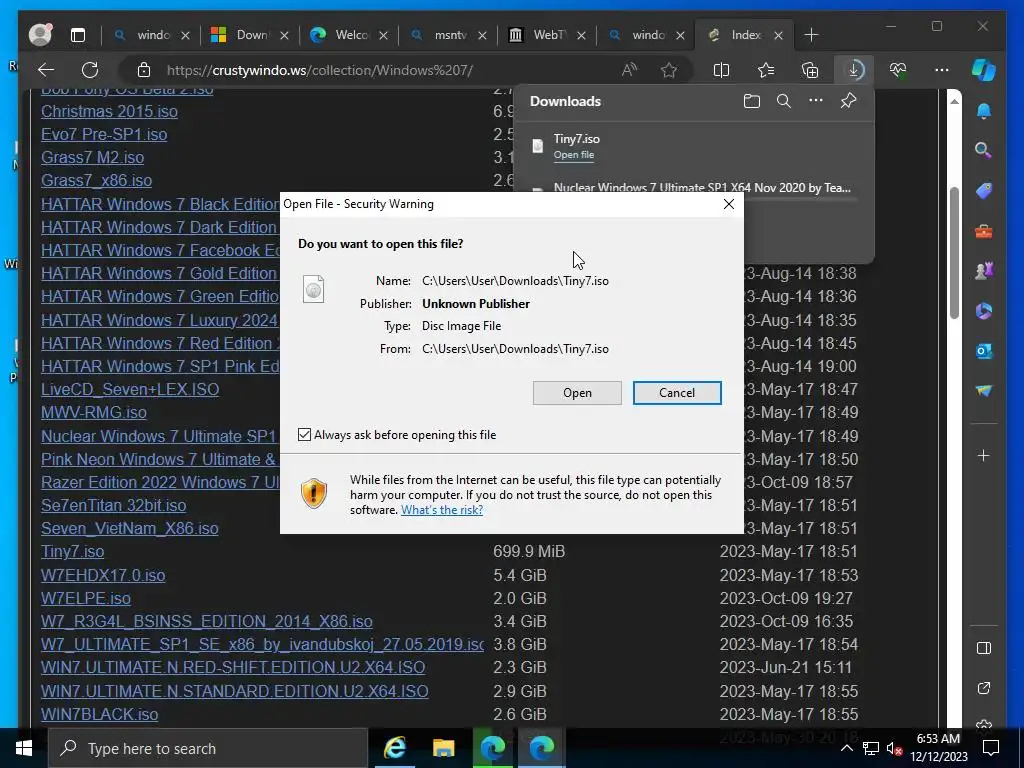Activate the Read Aloud icon
1024x768 pixels.
[x=629, y=70]
